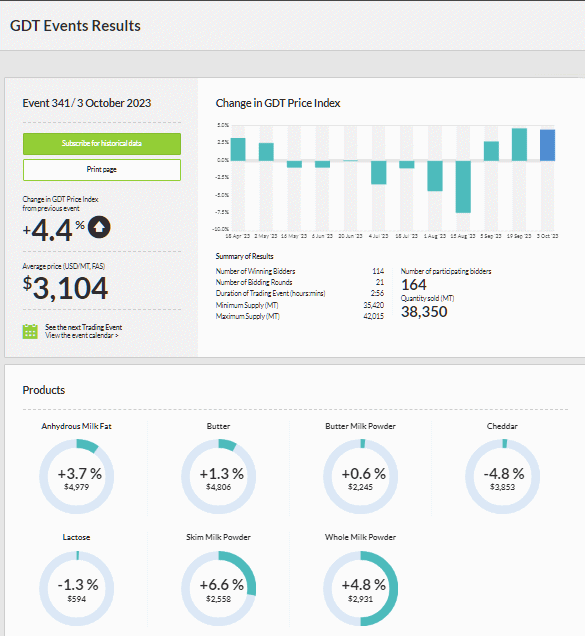This screenshot has height=636, width=585.
Task: Click the Whole Milk Powder product label
Action: tap(360, 537)
